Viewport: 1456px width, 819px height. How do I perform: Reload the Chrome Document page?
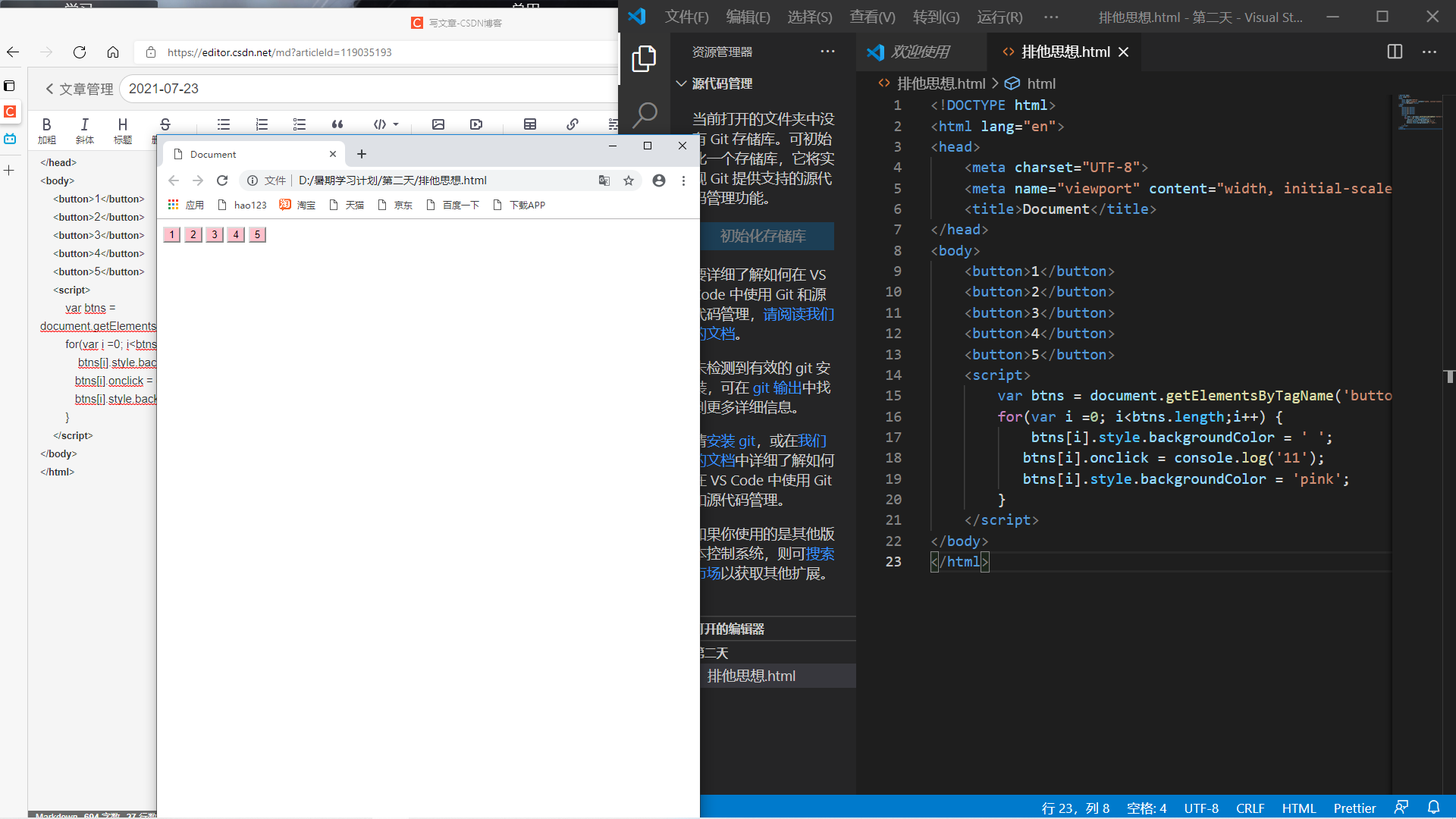pyautogui.click(x=222, y=180)
